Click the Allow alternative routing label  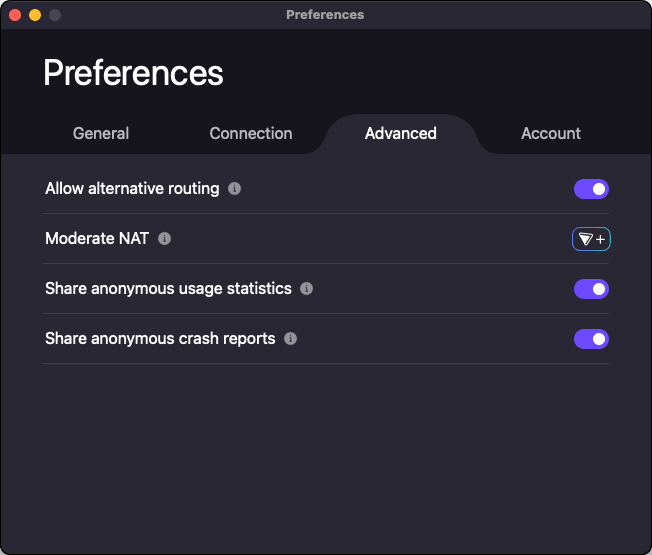132,189
